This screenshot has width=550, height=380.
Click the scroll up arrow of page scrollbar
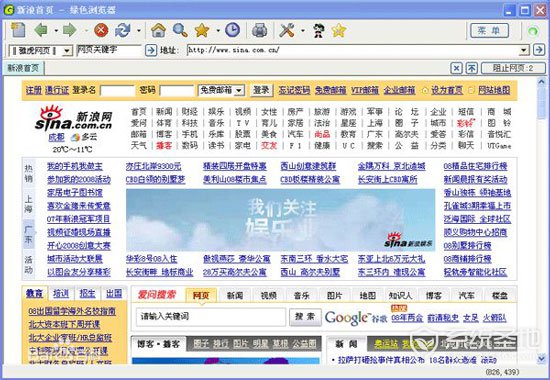pos(541,82)
